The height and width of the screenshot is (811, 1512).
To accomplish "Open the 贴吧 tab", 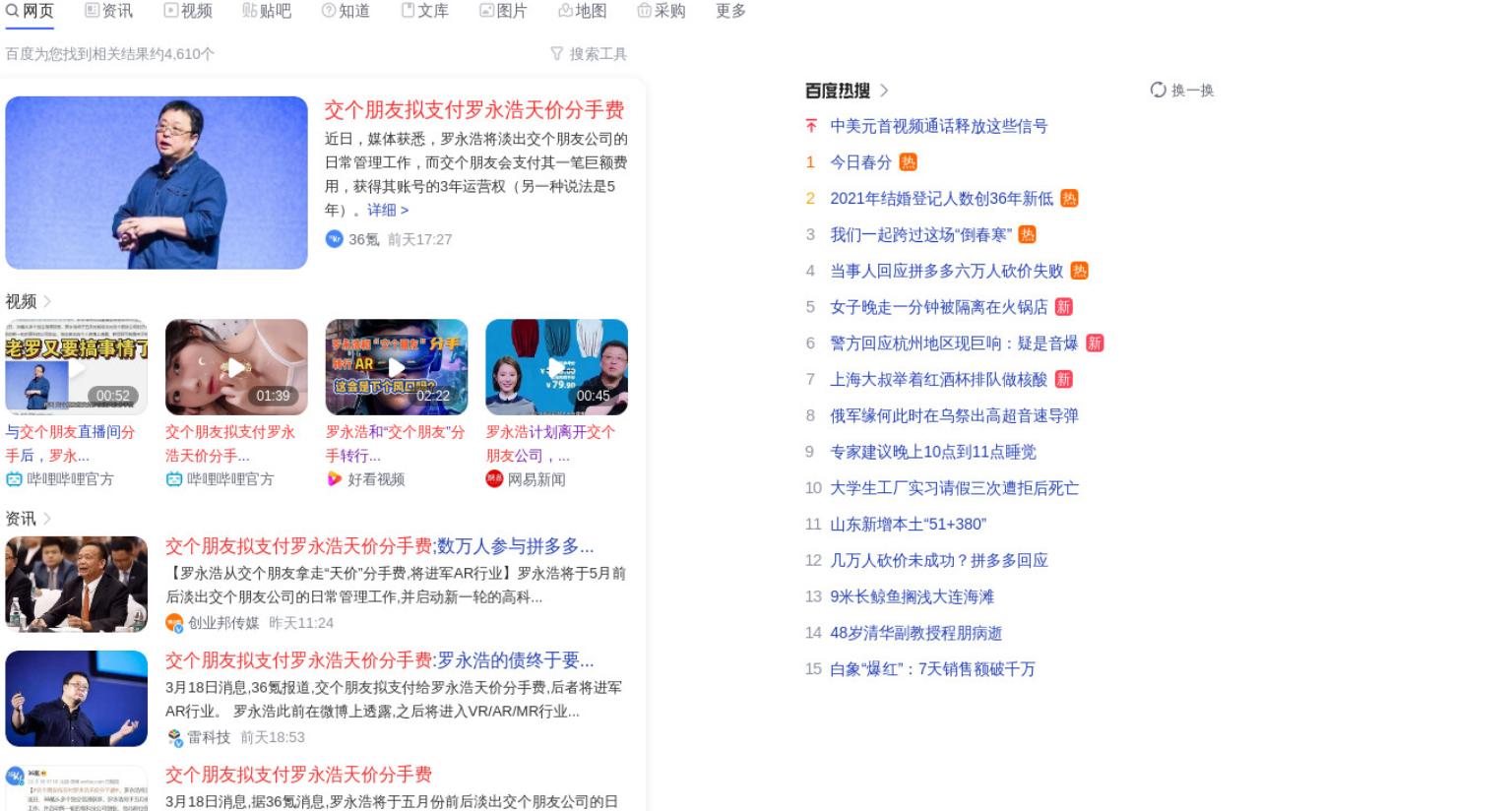I will tap(267, 11).
